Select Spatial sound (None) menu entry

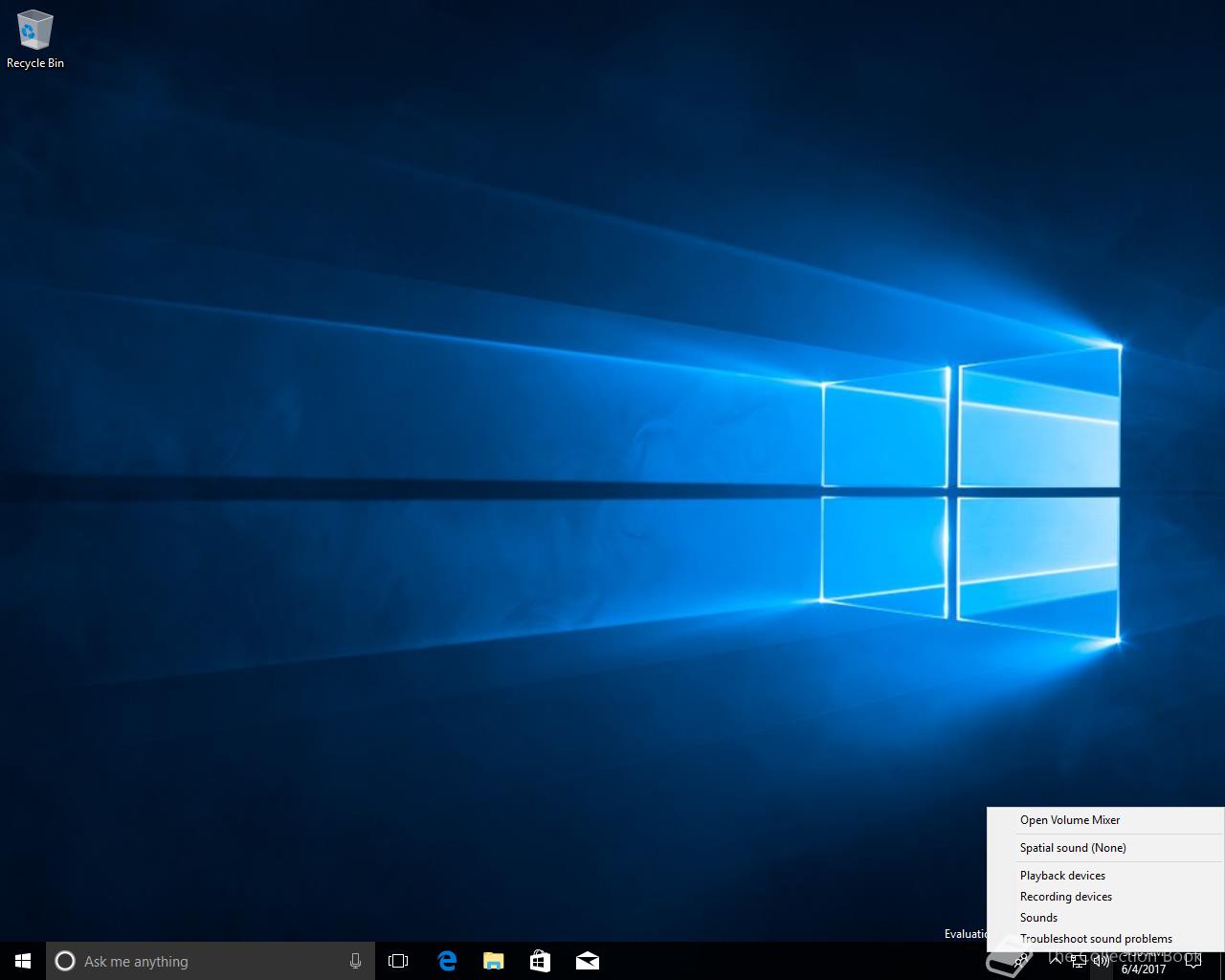[1106, 848]
